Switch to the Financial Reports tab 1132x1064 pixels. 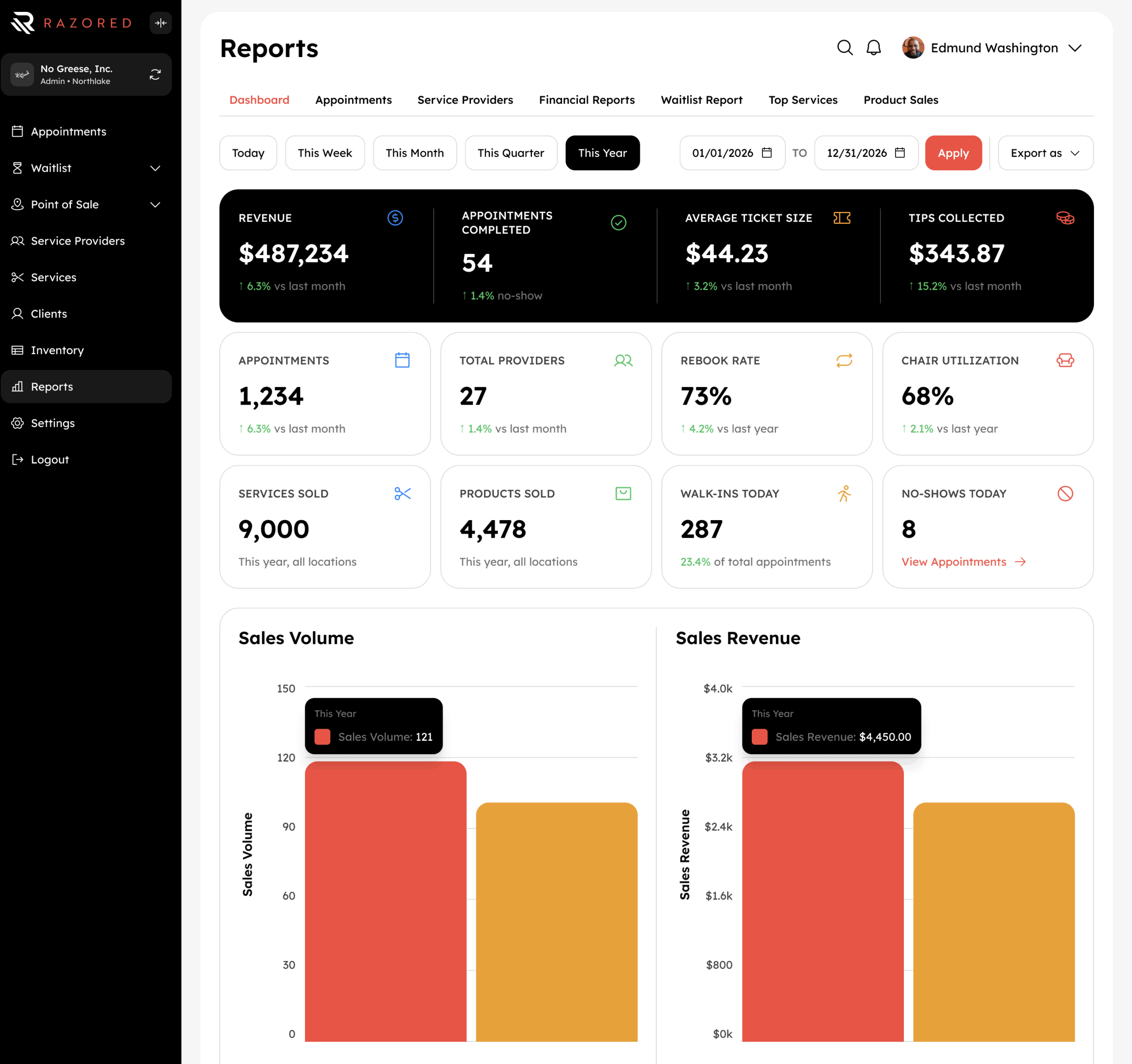click(586, 100)
